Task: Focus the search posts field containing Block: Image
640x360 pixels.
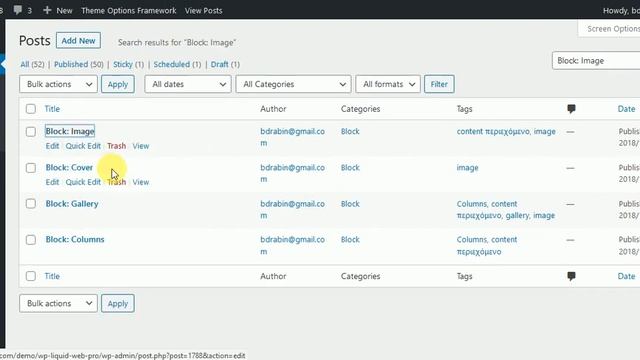Action: point(596,61)
